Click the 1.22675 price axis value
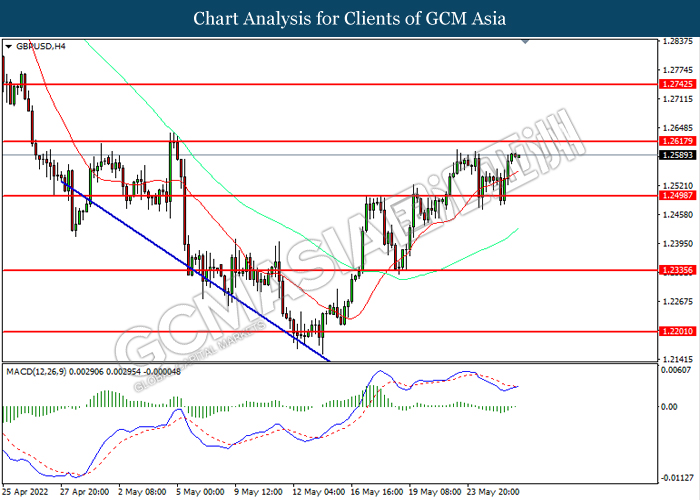 [x=678, y=302]
